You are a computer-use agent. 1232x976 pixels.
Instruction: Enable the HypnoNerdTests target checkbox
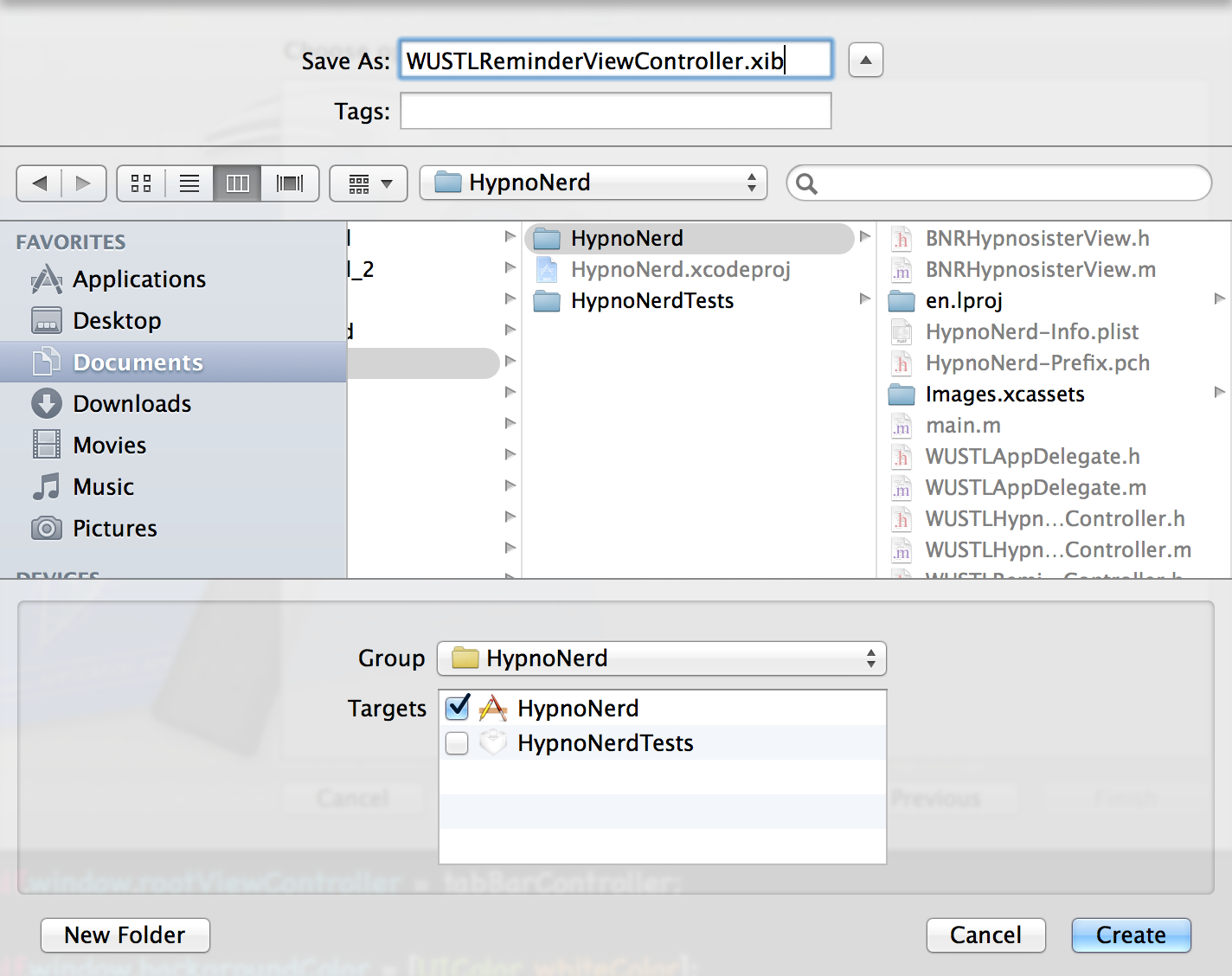coord(458,743)
